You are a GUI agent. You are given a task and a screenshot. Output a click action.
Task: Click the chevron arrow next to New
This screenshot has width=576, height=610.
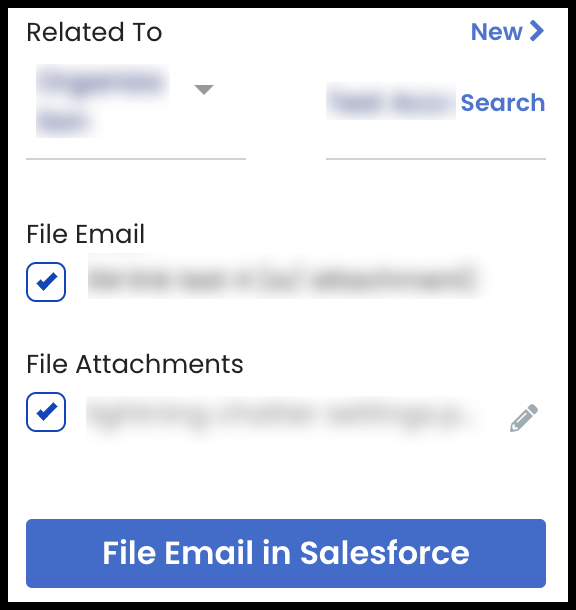[x=537, y=31]
